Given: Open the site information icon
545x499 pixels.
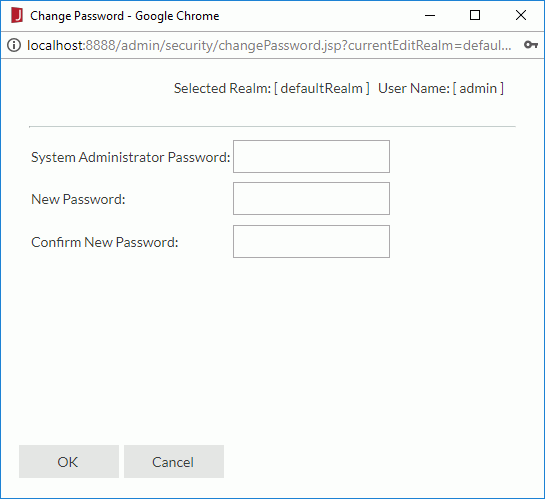Looking at the screenshot, I should 14,45.
